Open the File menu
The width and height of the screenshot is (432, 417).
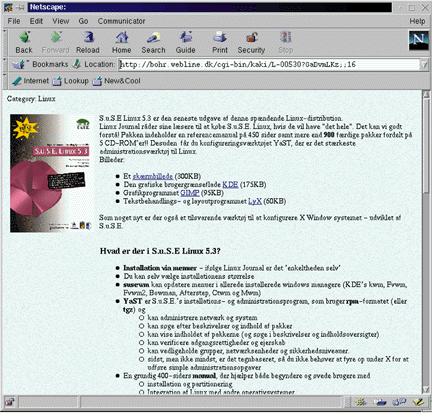pyautogui.click(x=14, y=21)
